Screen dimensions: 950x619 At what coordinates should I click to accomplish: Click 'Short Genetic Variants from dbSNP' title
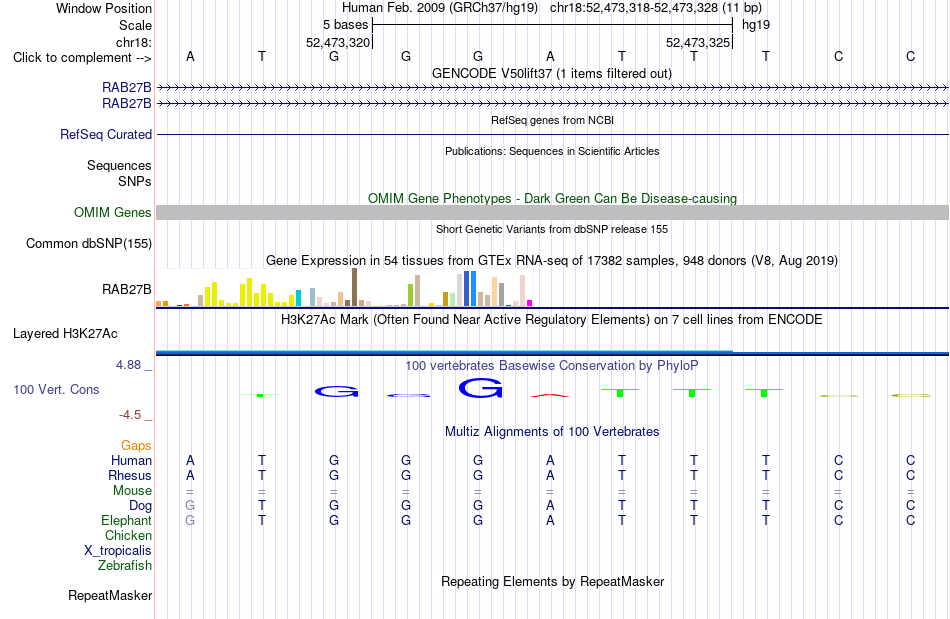(552, 229)
